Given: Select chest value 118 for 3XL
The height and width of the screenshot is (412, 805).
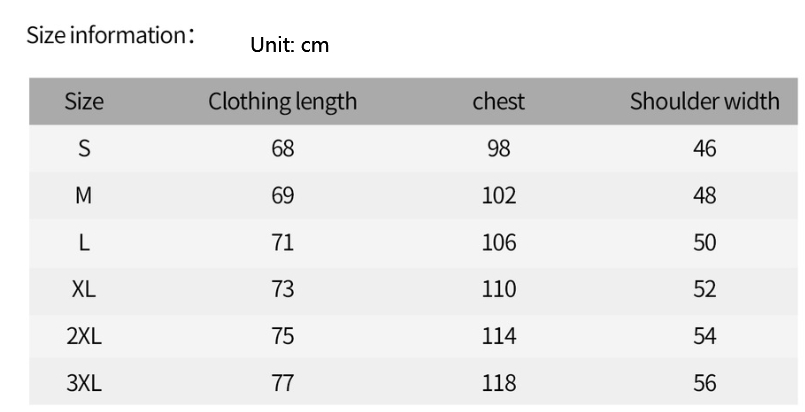Looking at the screenshot, I should pos(498,383).
